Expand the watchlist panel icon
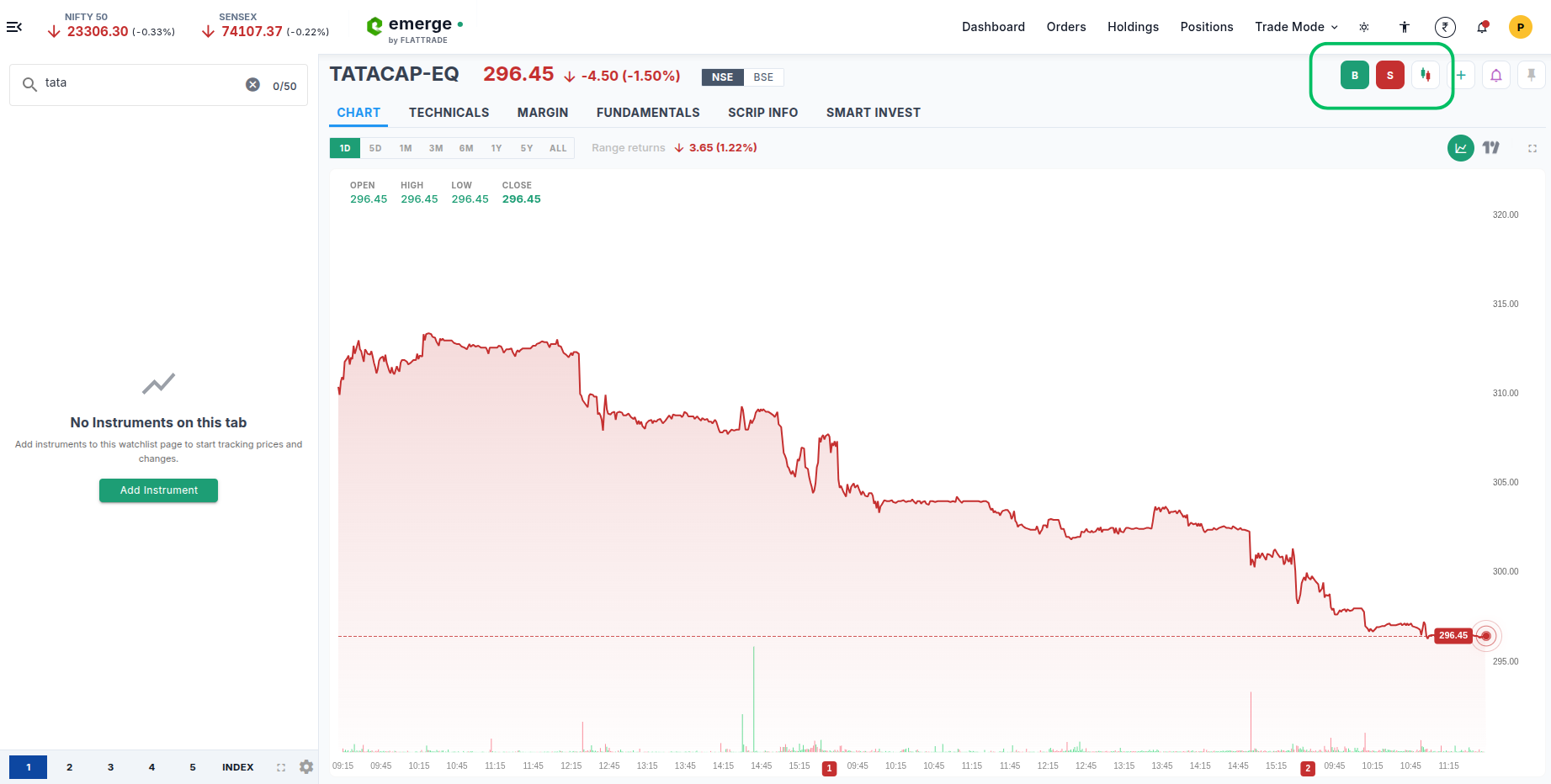The image size is (1551, 784). click(x=281, y=767)
